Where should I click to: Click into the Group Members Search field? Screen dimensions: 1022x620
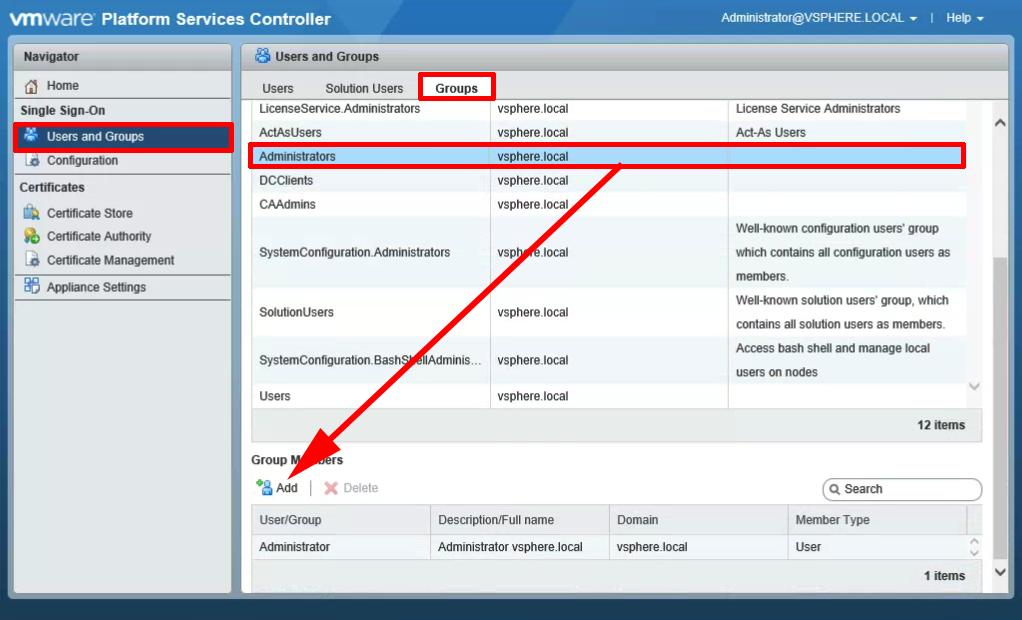[902, 489]
